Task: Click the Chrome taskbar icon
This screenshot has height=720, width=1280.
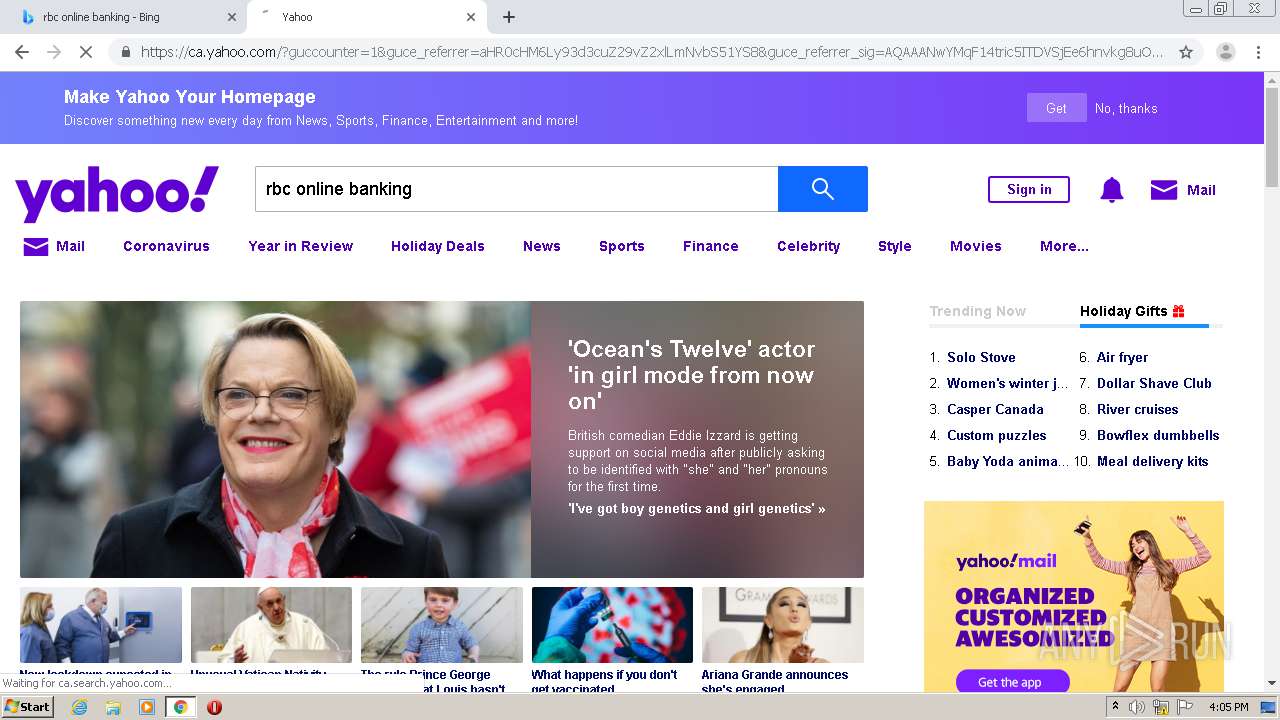Action: tap(181, 707)
